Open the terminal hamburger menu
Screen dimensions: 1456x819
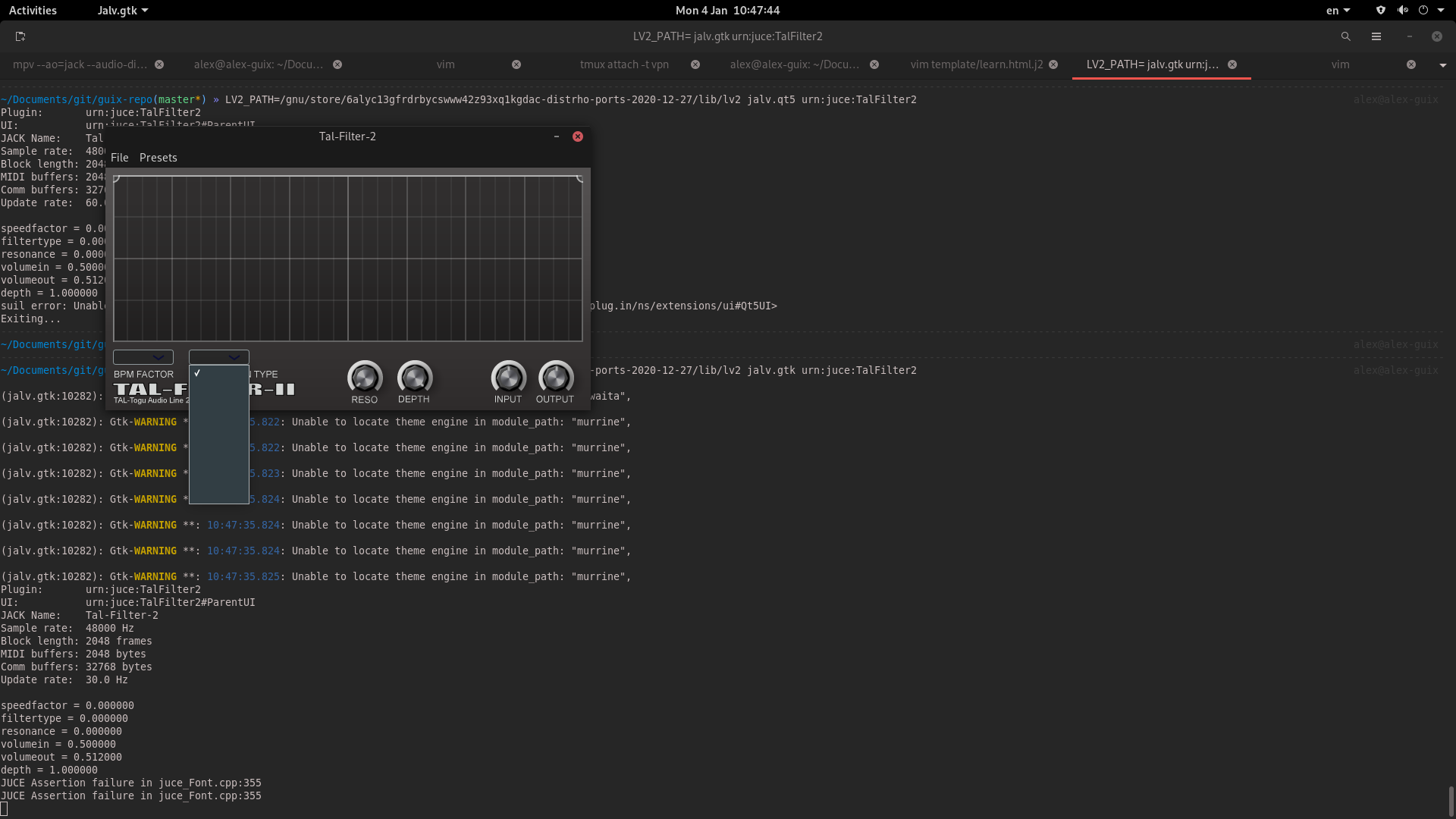pyautogui.click(x=1376, y=36)
